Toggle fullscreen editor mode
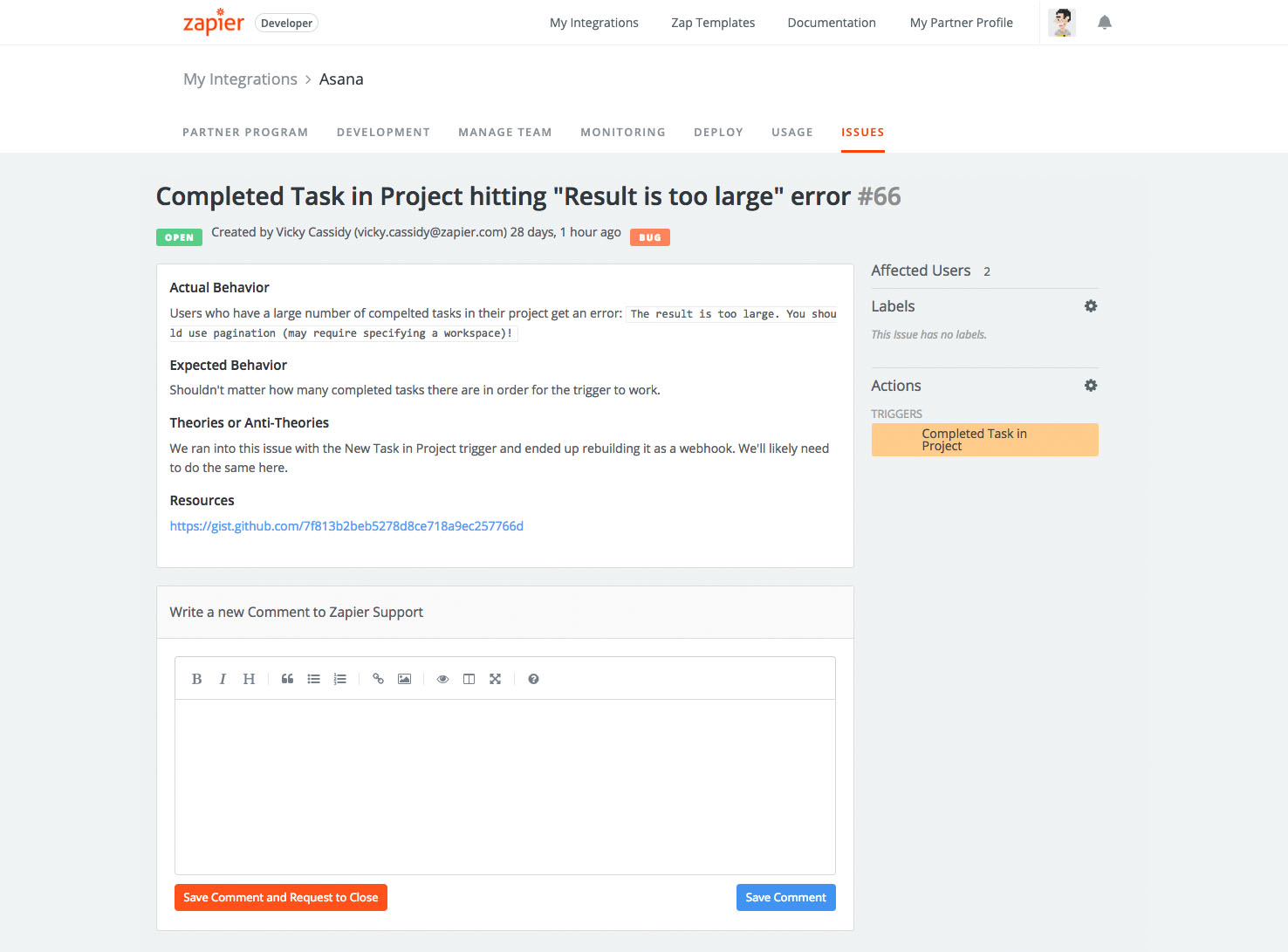 click(495, 679)
